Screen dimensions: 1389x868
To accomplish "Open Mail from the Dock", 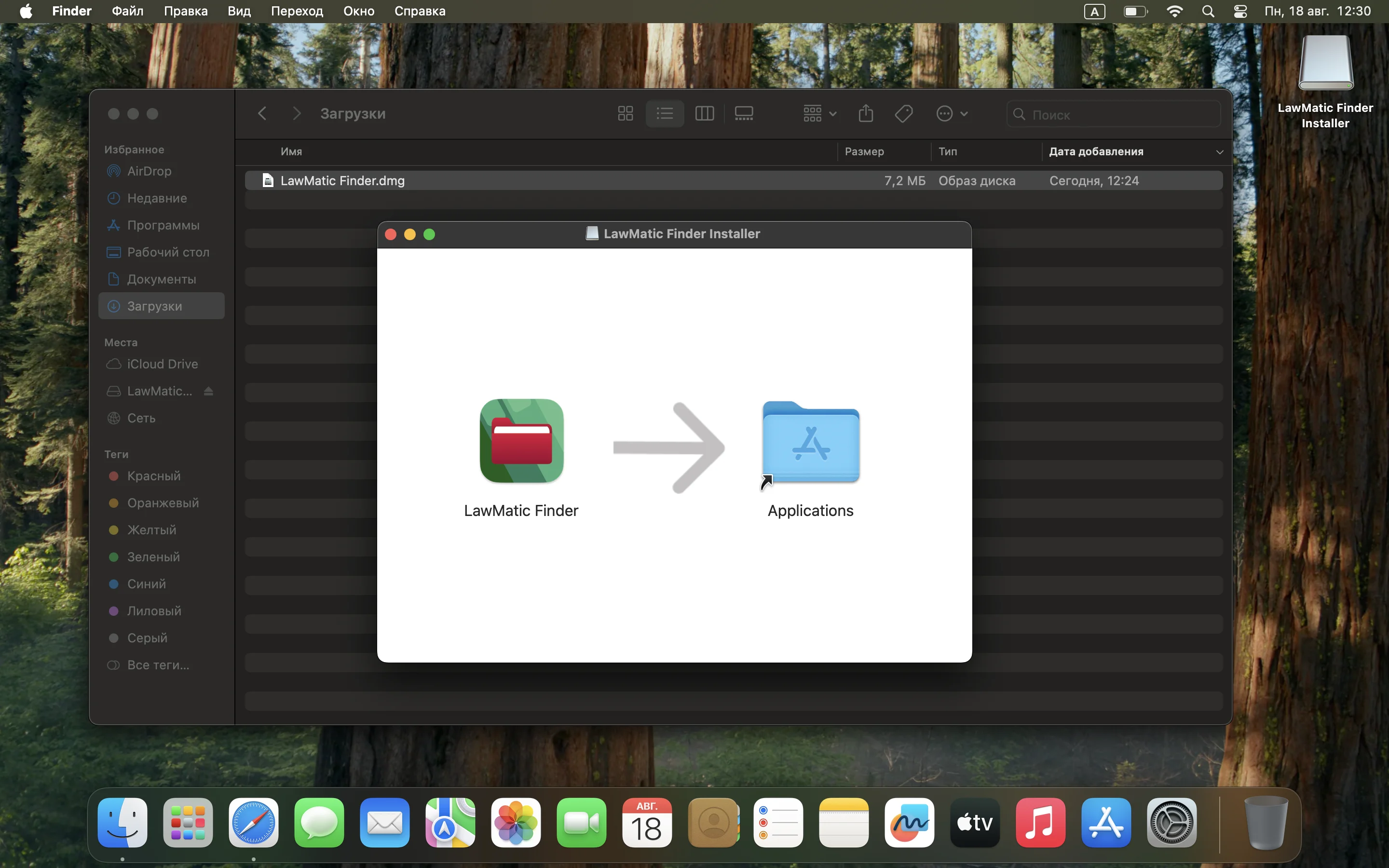I will [384, 823].
